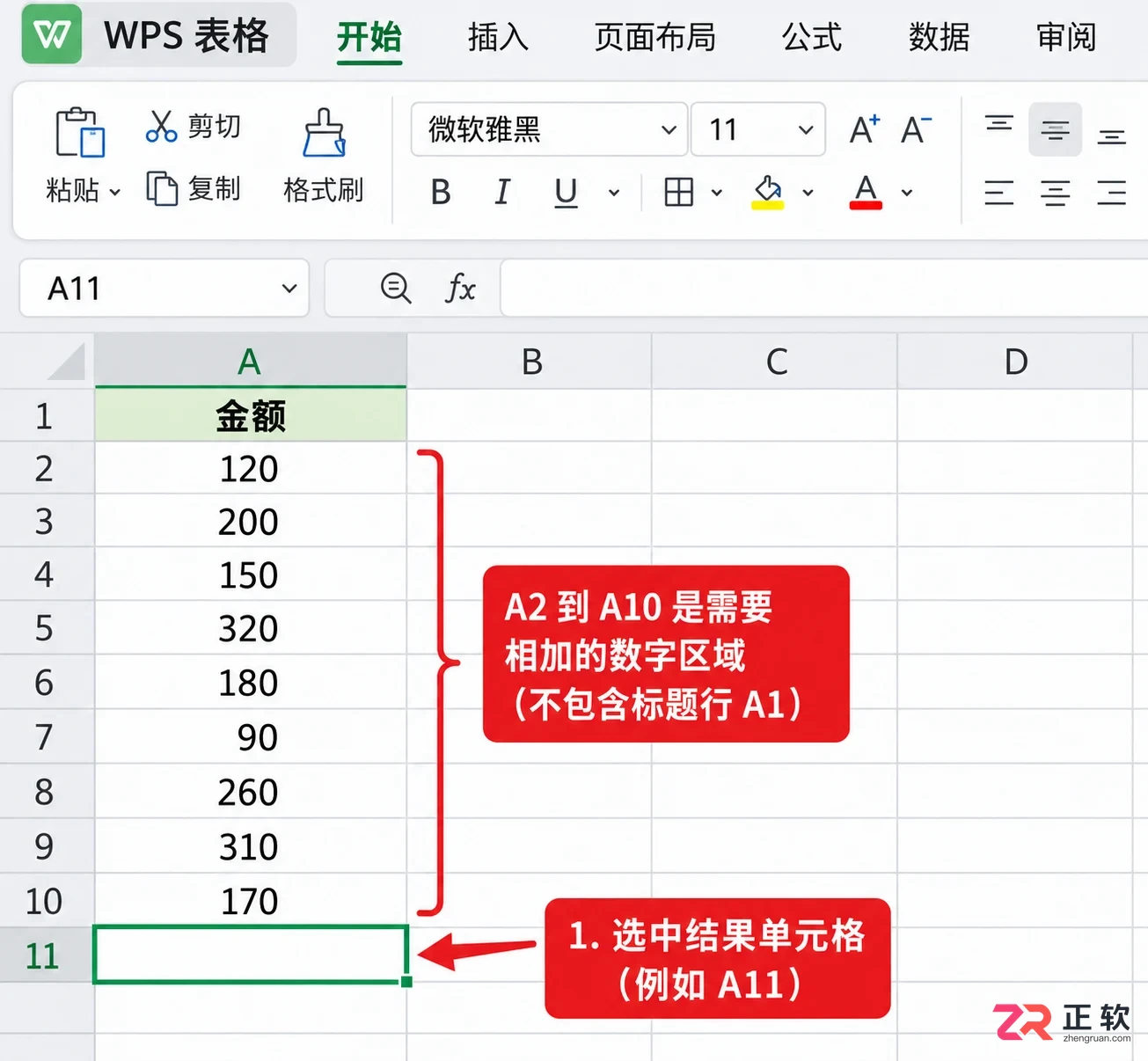The image size is (1148, 1061).
Task: Click the Copy icon
Action: pos(162,188)
